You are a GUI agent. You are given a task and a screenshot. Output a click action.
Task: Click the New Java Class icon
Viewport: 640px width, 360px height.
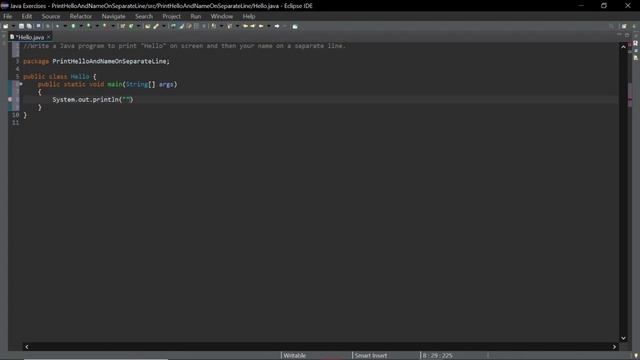click(131, 26)
